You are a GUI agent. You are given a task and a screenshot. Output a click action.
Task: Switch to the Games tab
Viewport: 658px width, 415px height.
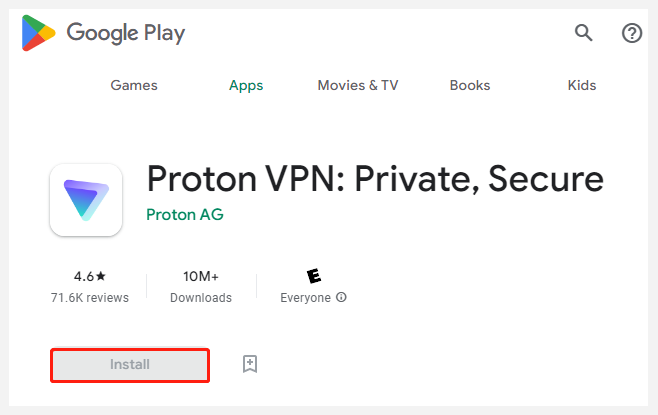point(134,85)
